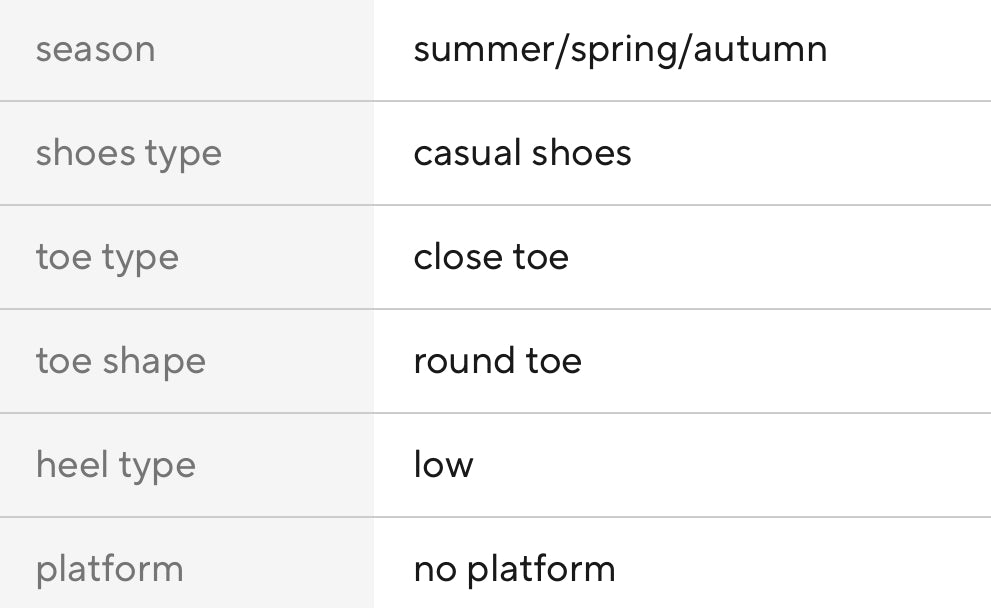The width and height of the screenshot is (991, 608).
Task: Click the word "summer" in season value
Action: coord(484,49)
